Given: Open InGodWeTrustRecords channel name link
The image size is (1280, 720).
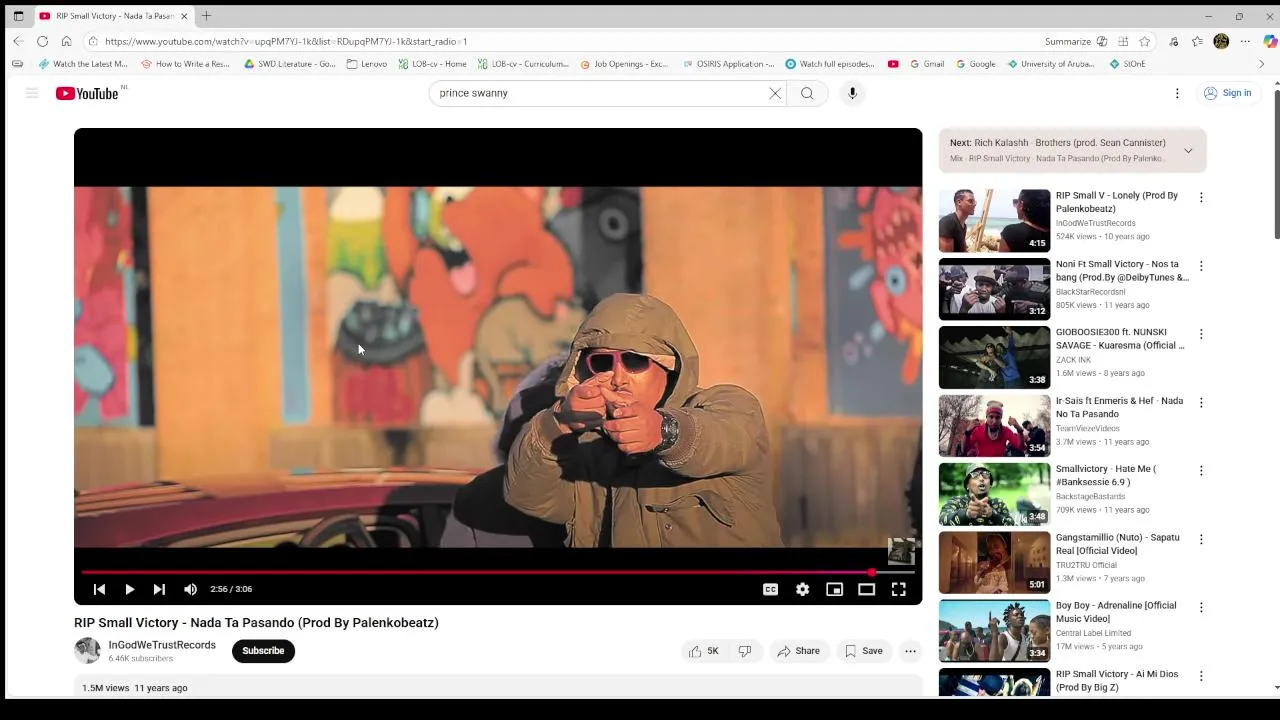Looking at the screenshot, I should (x=162, y=645).
